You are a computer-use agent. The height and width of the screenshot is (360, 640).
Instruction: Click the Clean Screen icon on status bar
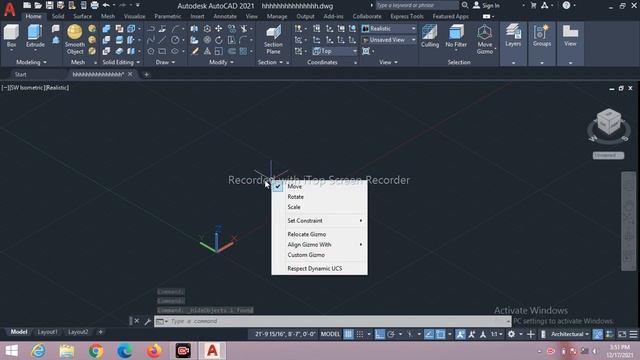pos(622,334)
